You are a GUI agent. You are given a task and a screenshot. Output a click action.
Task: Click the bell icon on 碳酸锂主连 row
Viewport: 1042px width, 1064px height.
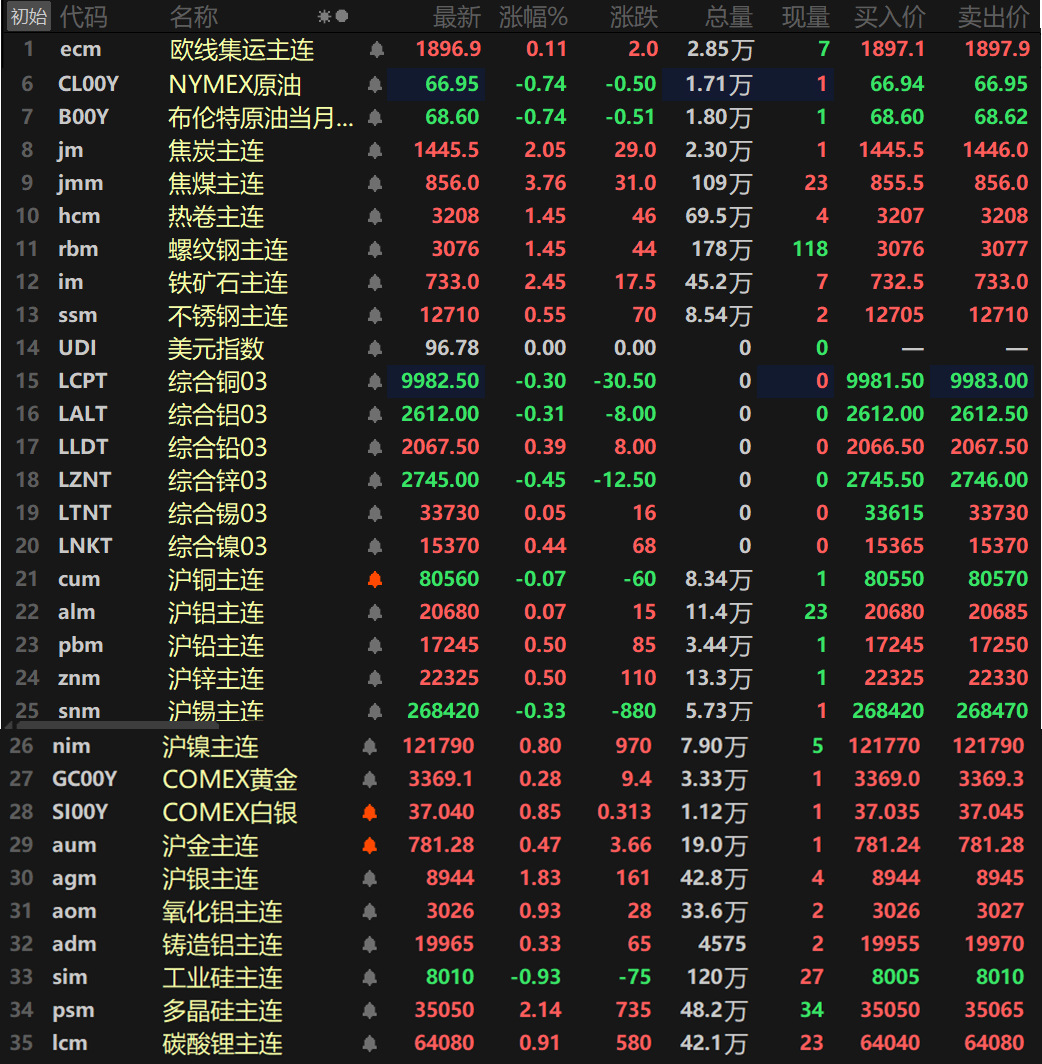(x=370, y=1044)
